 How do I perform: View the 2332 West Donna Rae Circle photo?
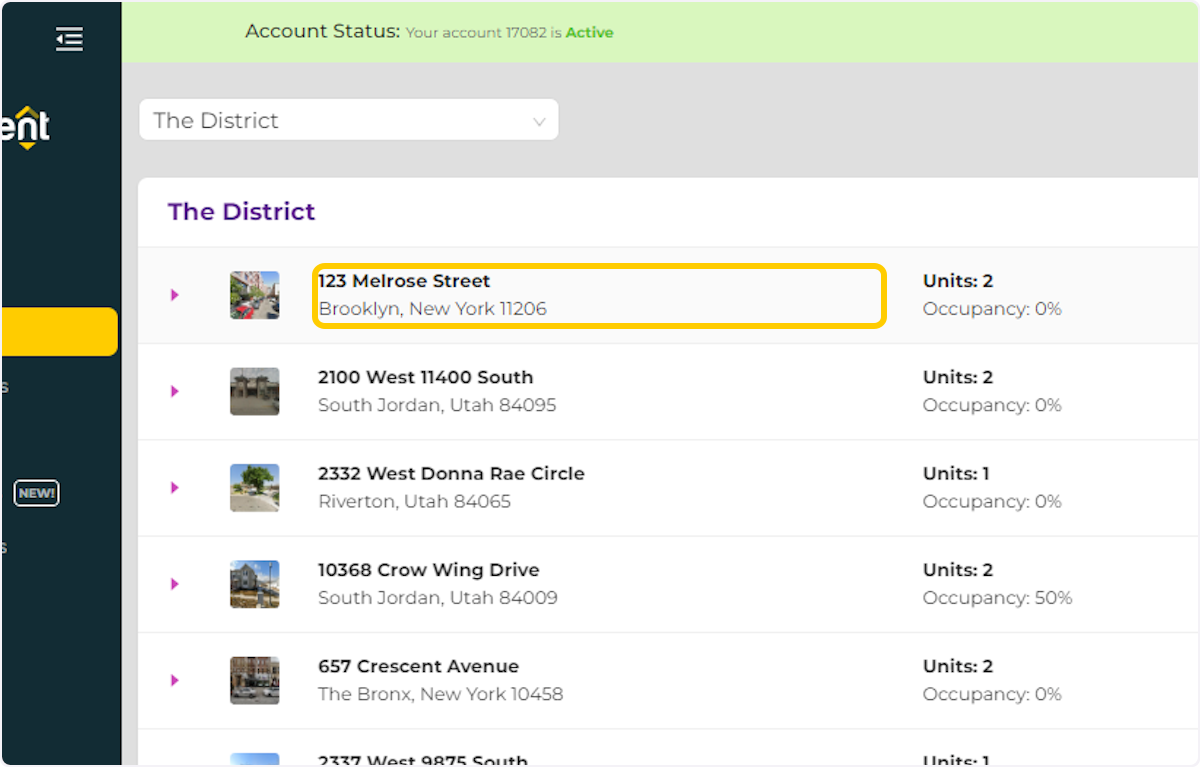pyautogui.click(x=254, y=488)
